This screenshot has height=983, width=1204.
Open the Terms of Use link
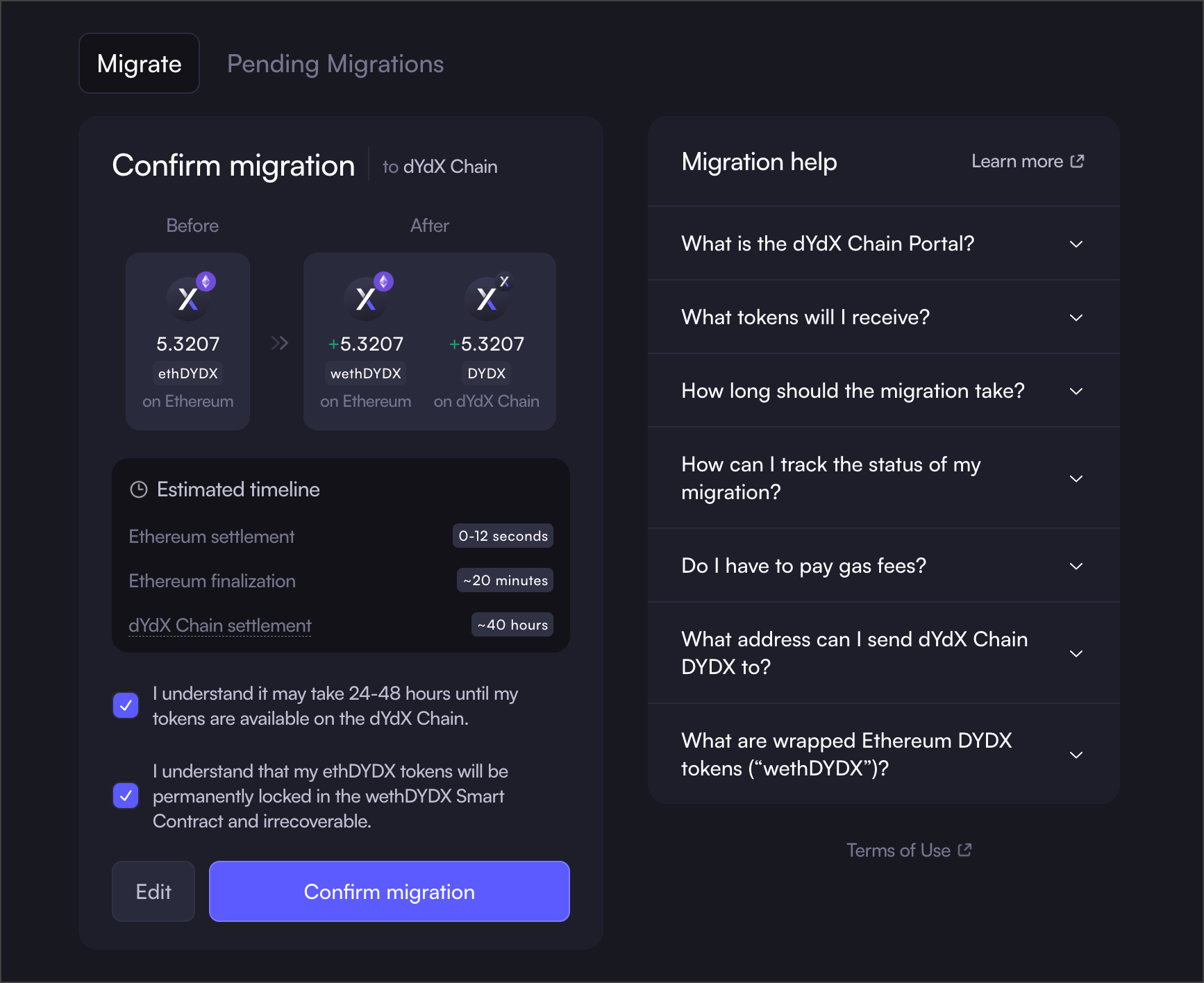[898, 850]
